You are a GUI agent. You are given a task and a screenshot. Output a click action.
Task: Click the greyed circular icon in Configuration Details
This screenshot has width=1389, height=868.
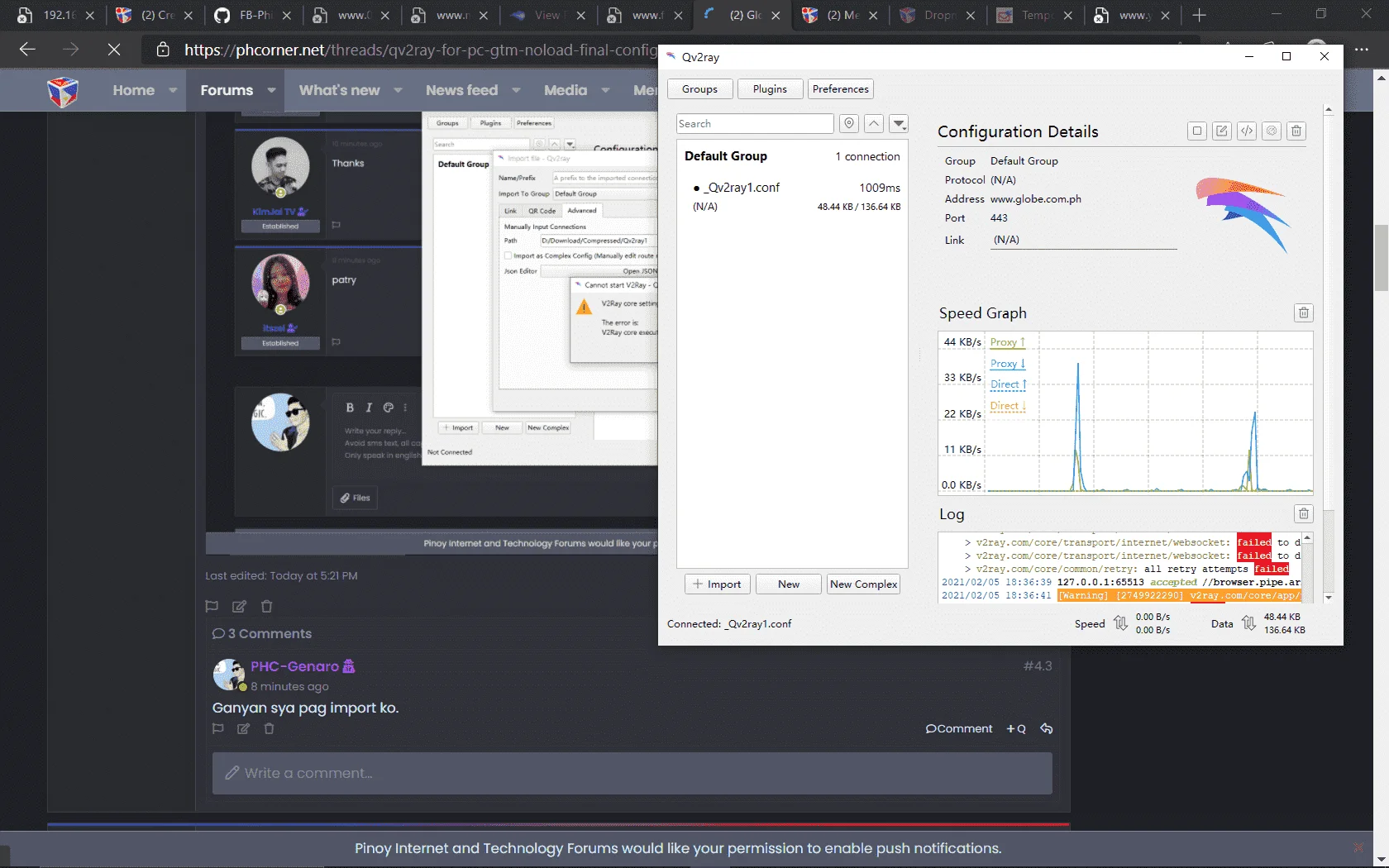(1272, 131)
